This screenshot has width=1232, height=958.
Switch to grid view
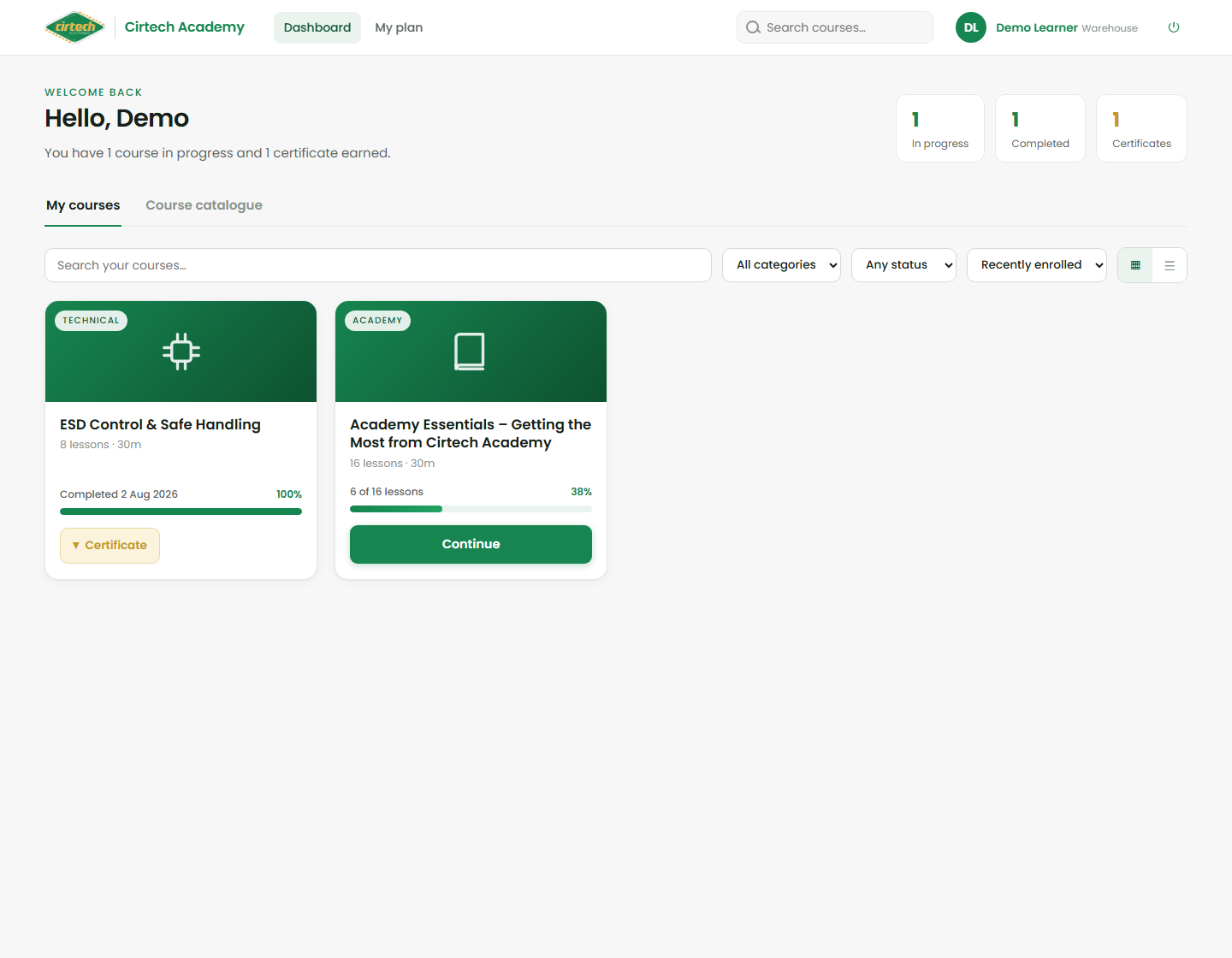pos(1135,265)
